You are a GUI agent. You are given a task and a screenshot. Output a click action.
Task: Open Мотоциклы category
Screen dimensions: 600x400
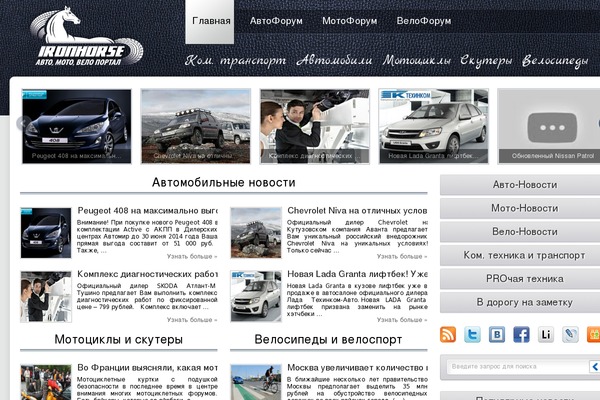pyautogui.click(x=416, y=60)
